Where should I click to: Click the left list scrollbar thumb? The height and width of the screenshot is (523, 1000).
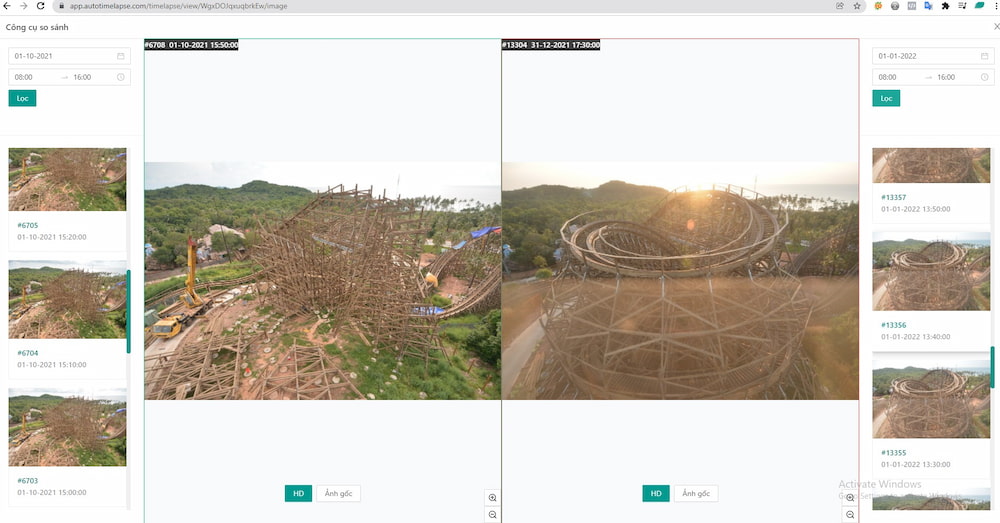click(x=128, y=311)
